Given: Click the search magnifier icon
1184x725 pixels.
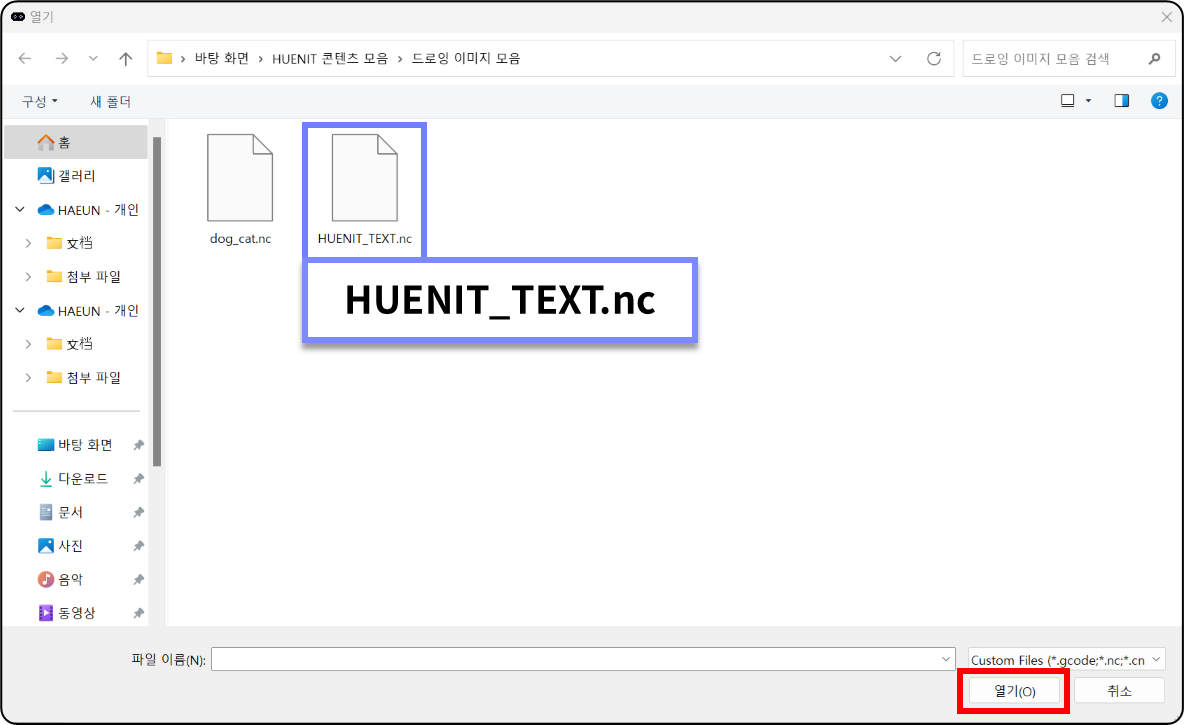Looking at the screenshot, I should pyautogui.click(x=1155, y=59).
